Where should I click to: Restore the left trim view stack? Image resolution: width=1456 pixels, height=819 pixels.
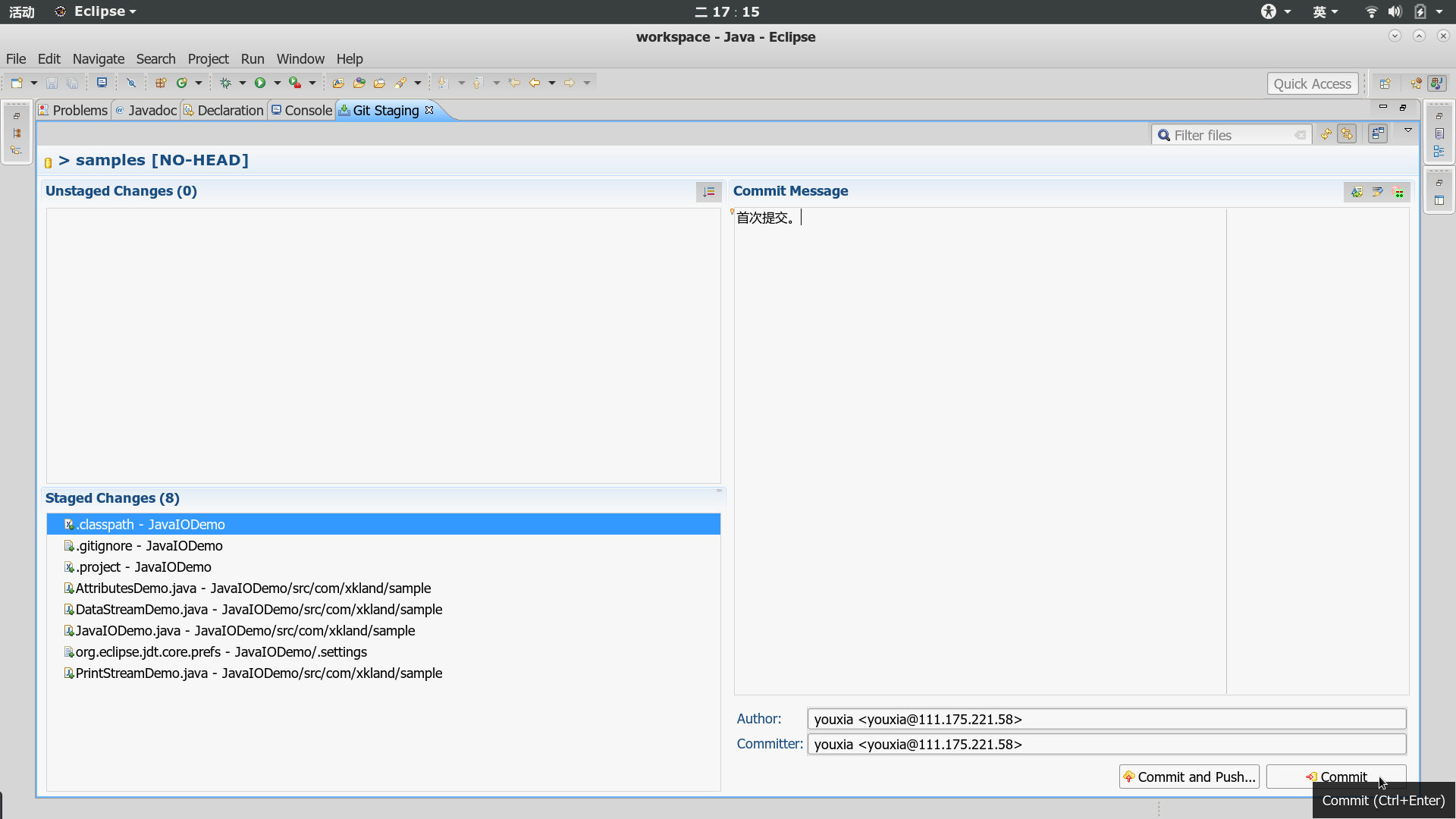click(x=17, y=116)
